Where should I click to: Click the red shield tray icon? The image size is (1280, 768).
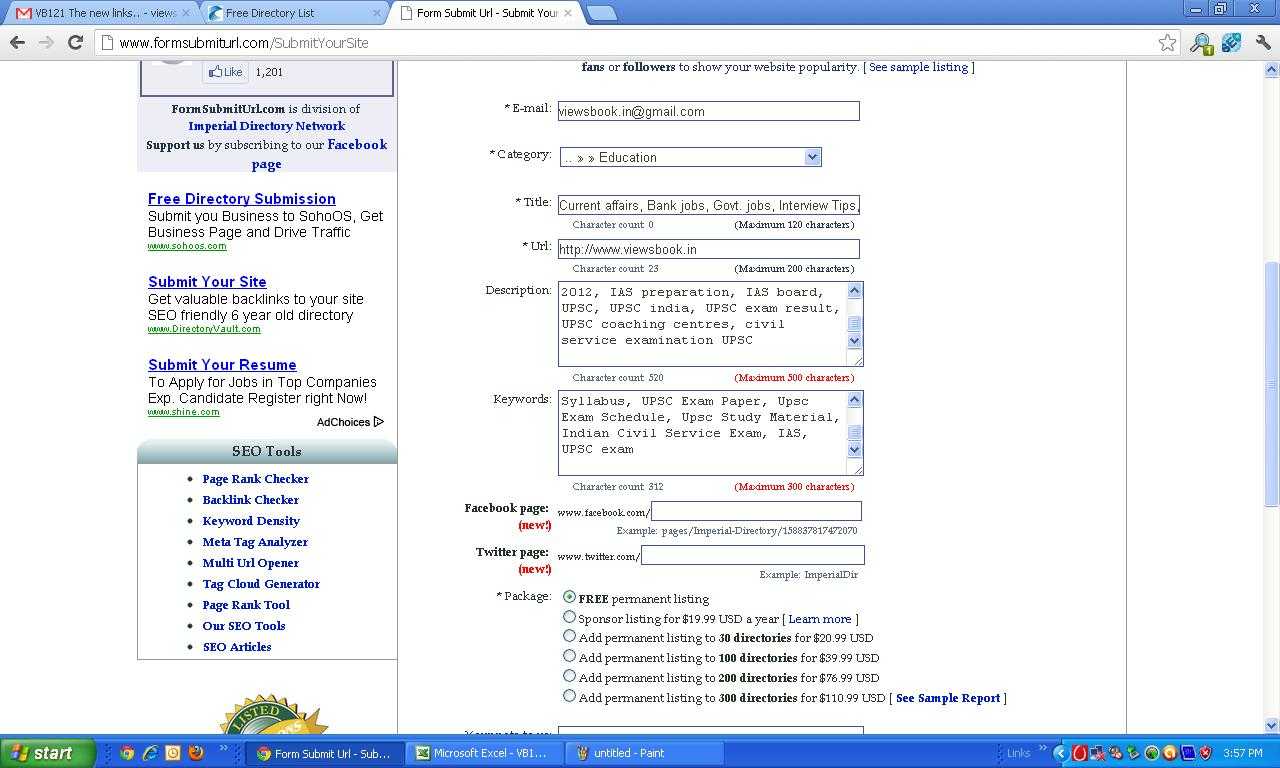click(1205, 753)
